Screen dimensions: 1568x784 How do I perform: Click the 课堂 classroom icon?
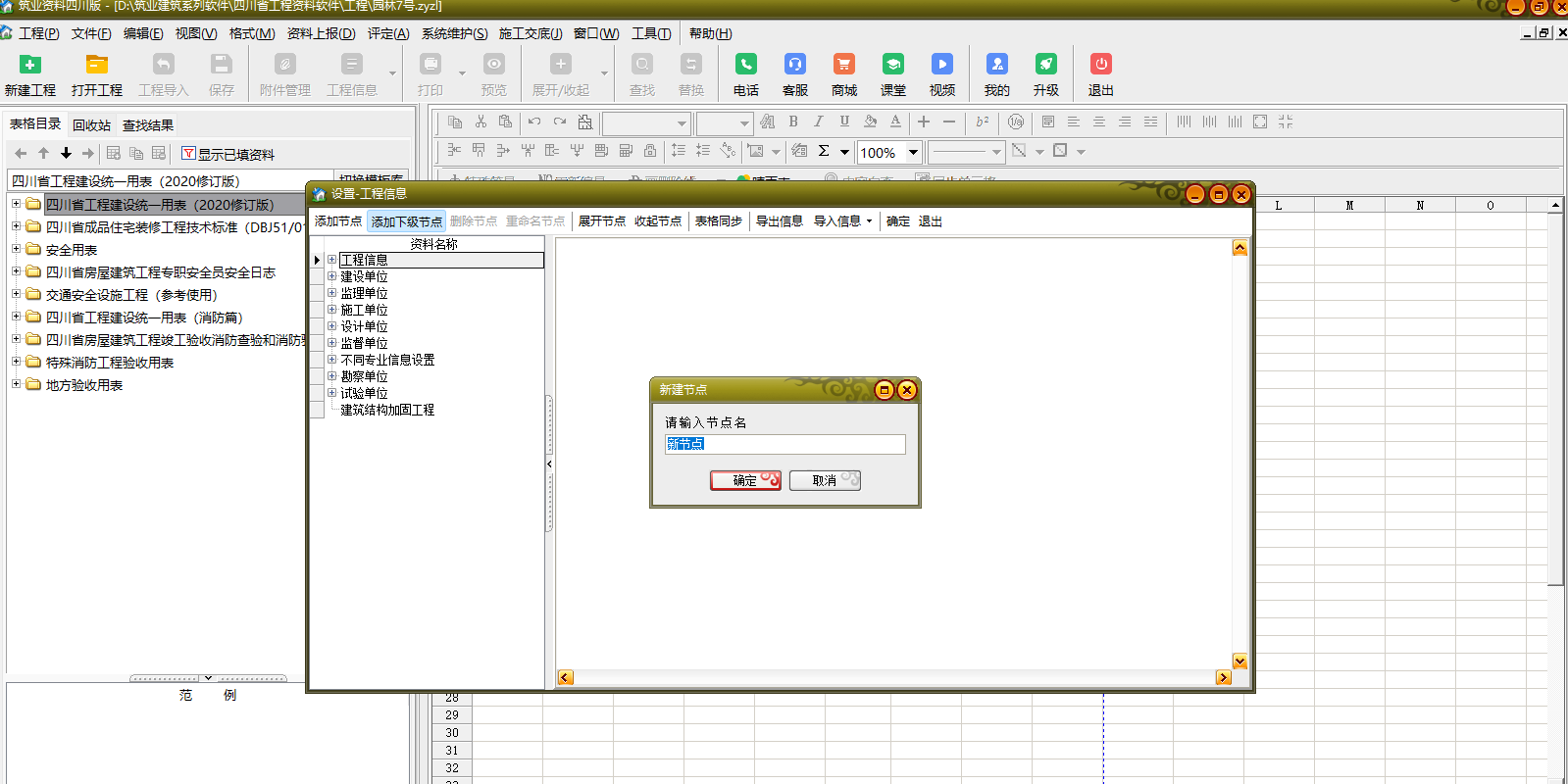tap(892, 65)
